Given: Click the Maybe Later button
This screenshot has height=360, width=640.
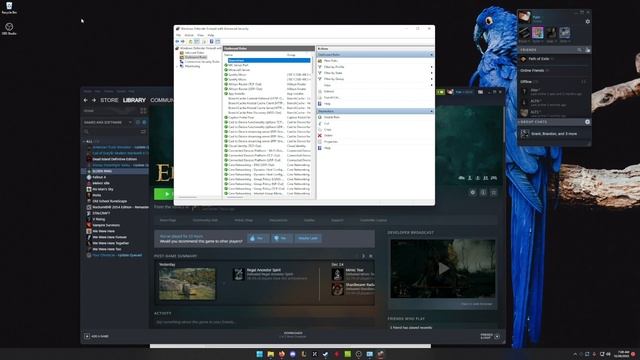Looking at the screenshot, I should click(x=308, y=238).
